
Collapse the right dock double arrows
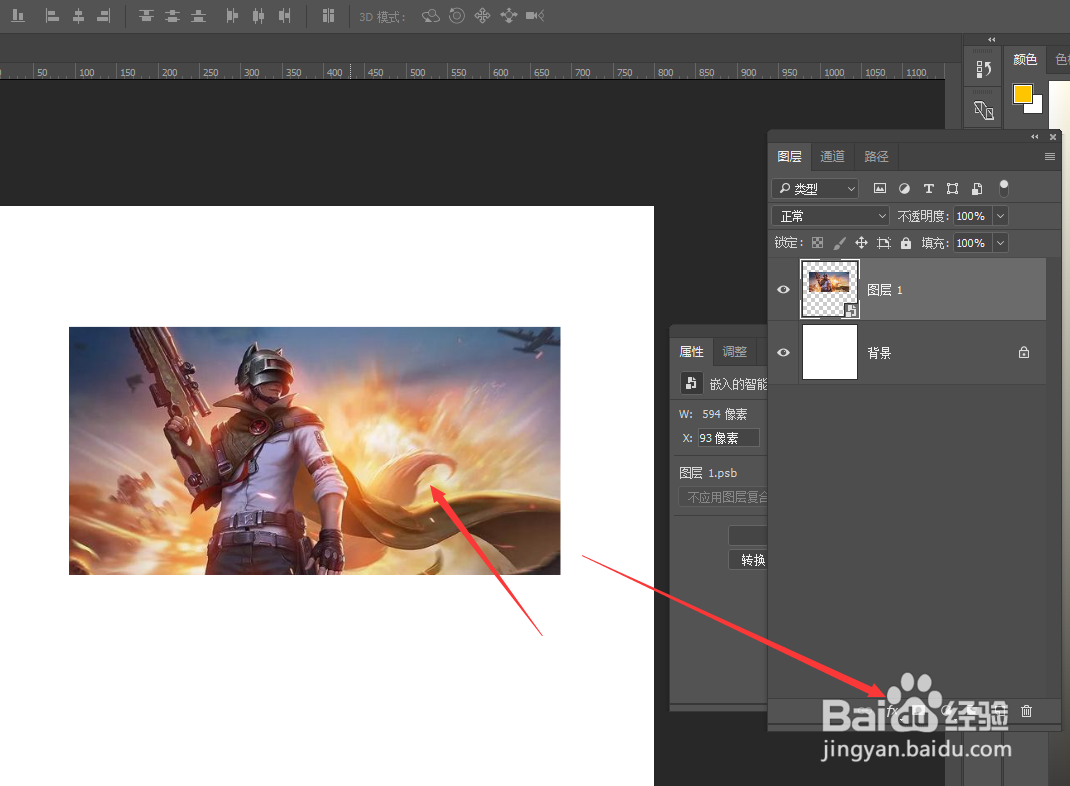[x=992, y=40]
